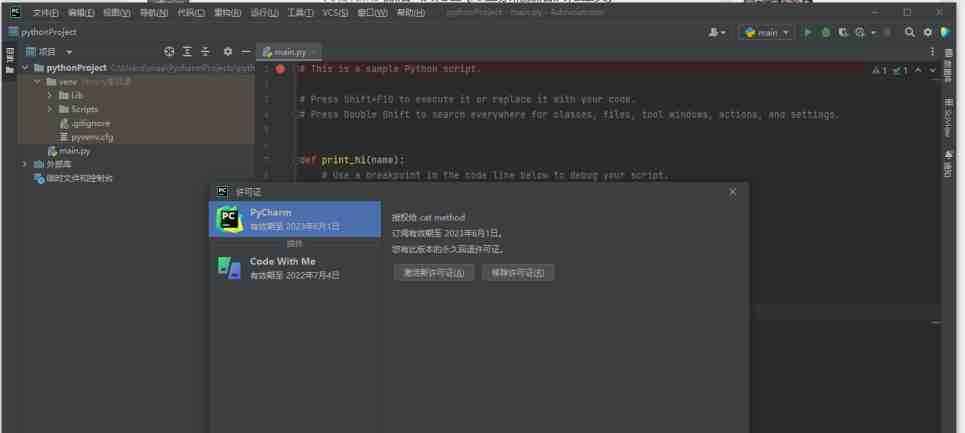The image size is (965, 433).
Task: Open the notifications side tool tab
Action: 948,164
